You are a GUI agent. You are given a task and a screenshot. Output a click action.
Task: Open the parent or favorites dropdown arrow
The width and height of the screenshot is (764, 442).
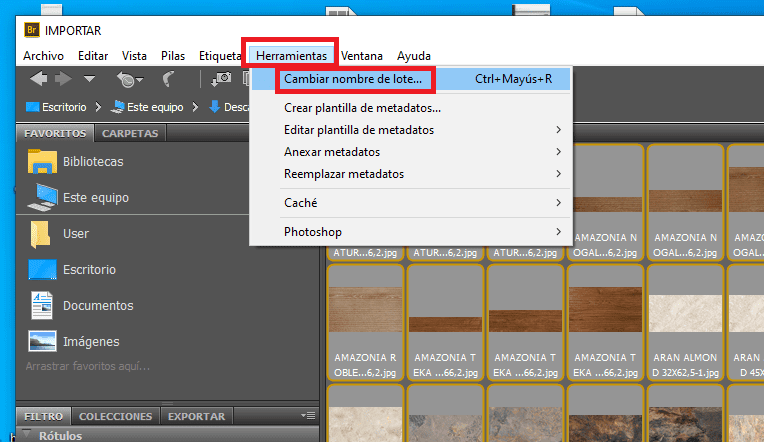pyautogui.click(x=89, y=78)
